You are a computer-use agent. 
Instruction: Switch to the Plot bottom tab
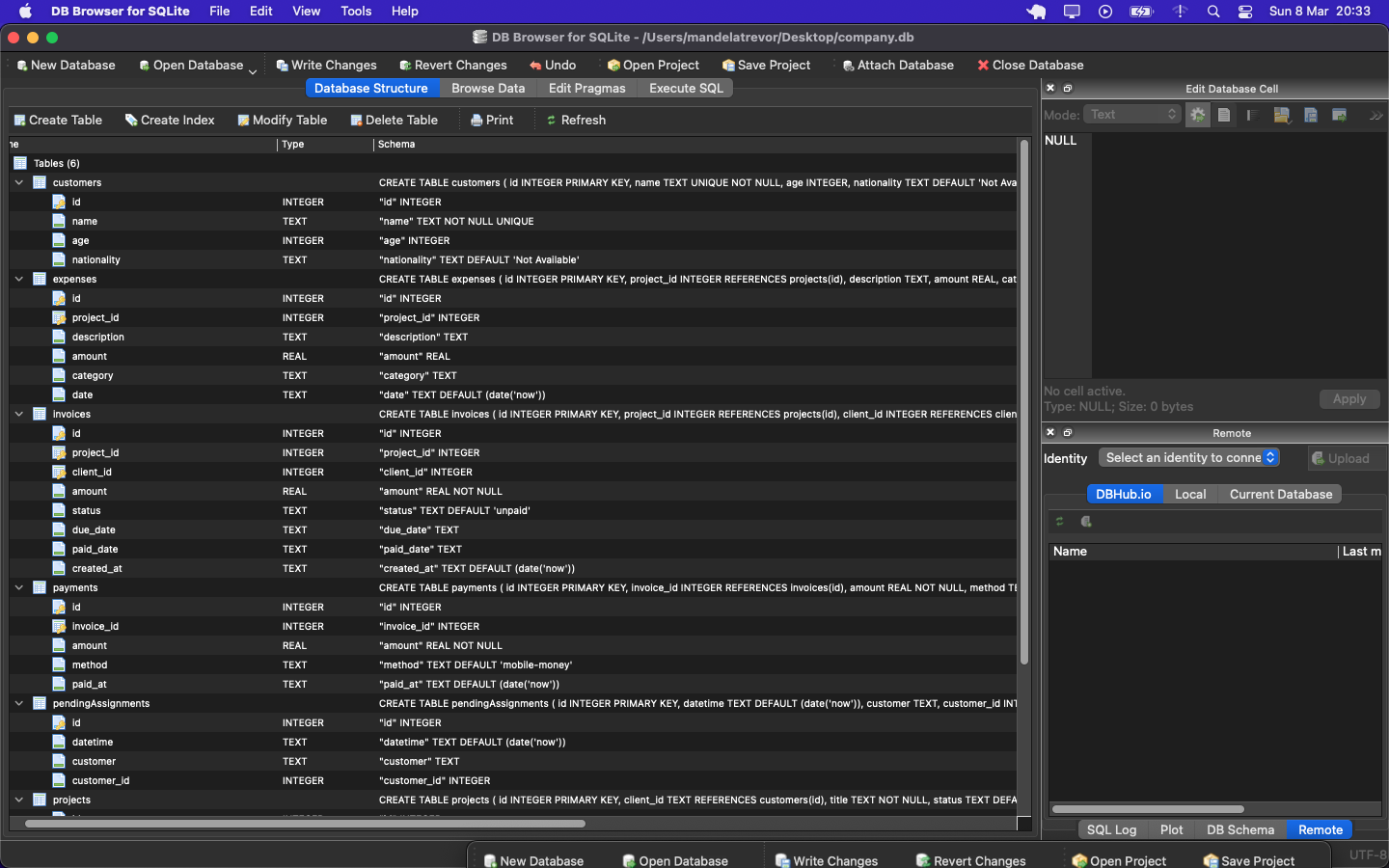pos(1171,829)
